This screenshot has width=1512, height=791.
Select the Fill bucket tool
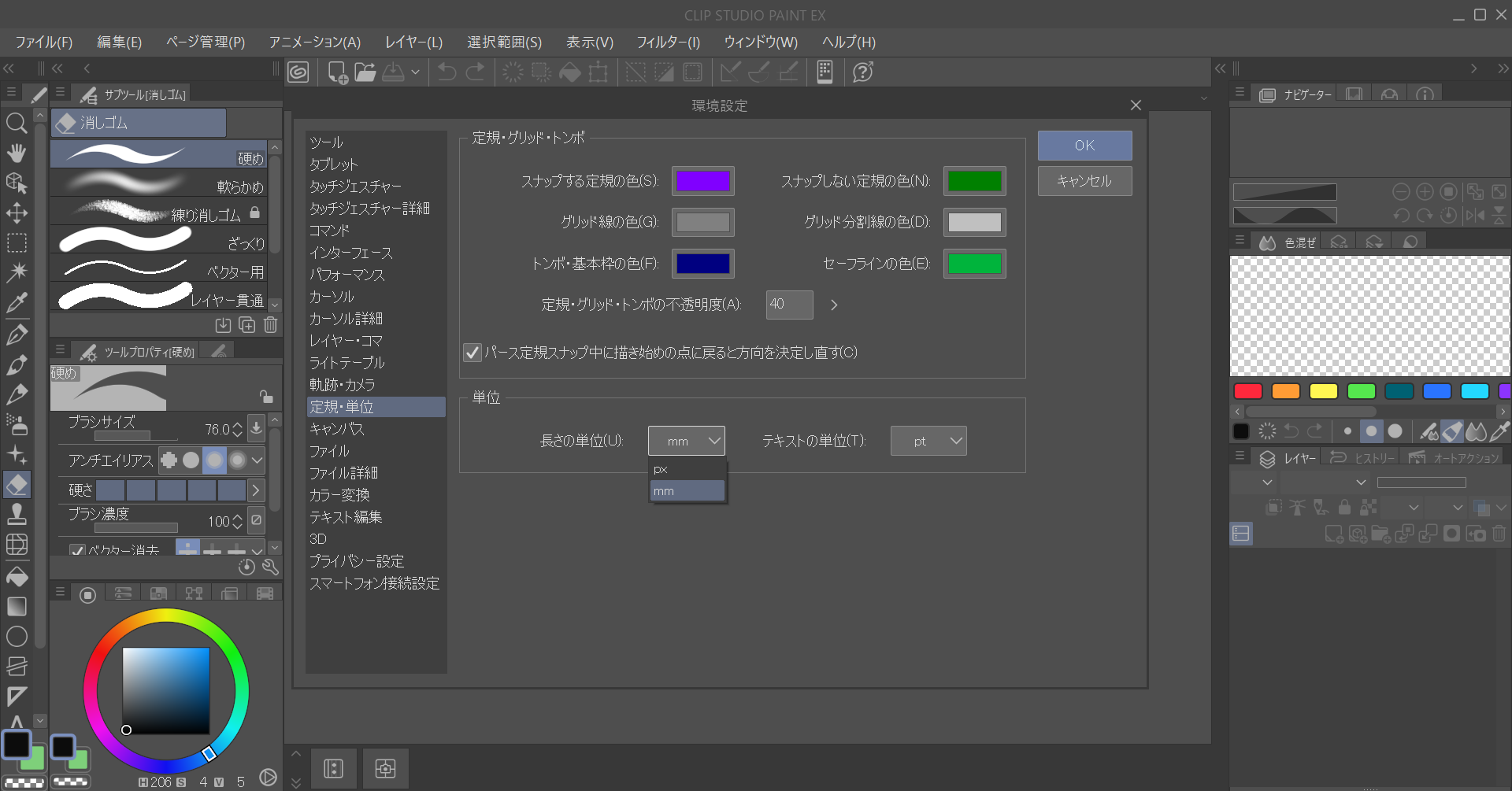pyautogui.click(x=17, y=577)
